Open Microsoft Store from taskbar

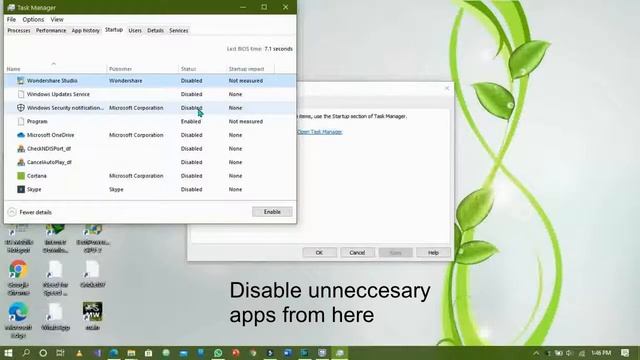click(x=149, y=353)
